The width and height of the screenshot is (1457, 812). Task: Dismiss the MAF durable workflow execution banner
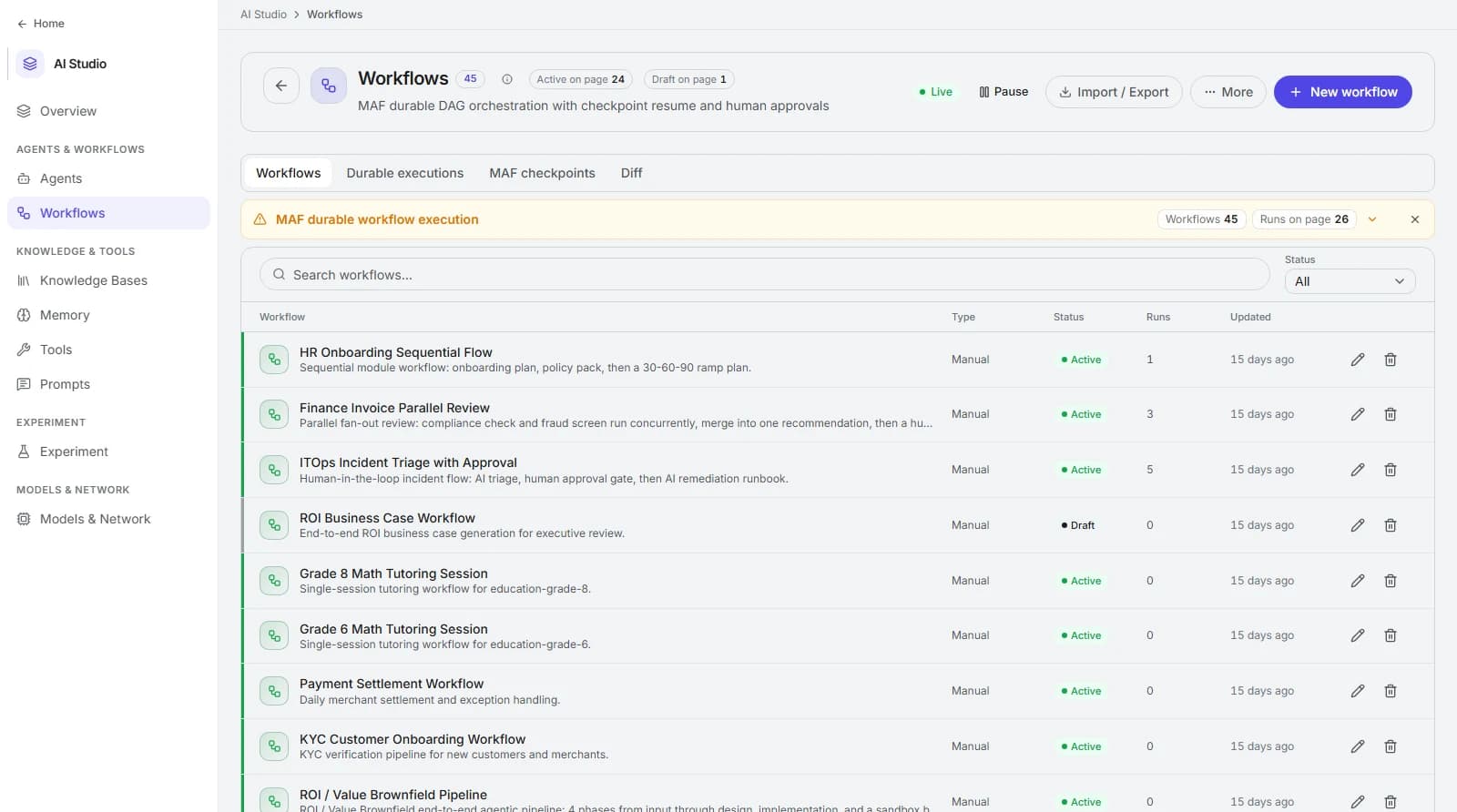point(1415,219)
